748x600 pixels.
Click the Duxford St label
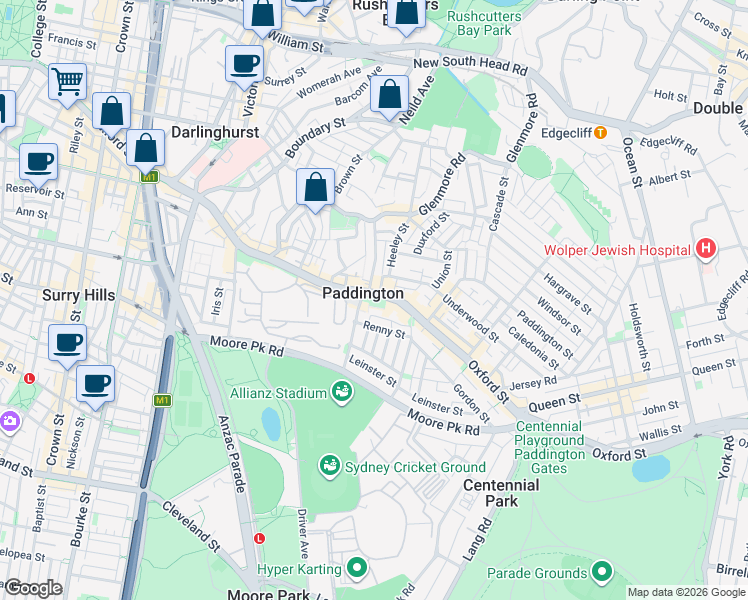[x=432, y=234]
